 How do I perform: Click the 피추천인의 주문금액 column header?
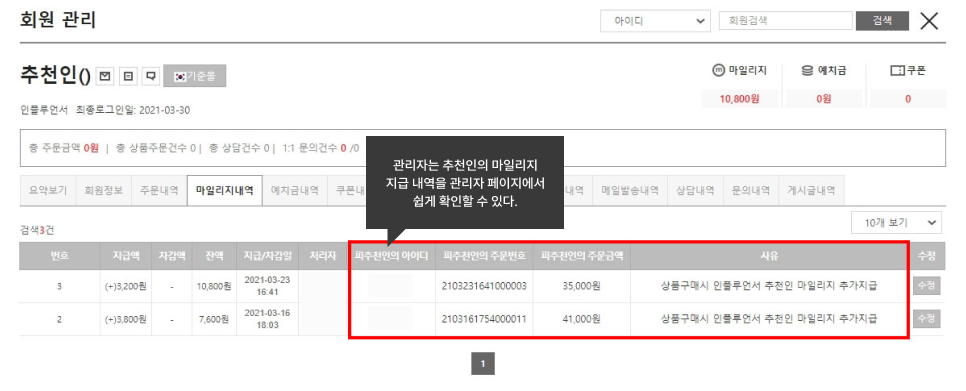point(582,256)
